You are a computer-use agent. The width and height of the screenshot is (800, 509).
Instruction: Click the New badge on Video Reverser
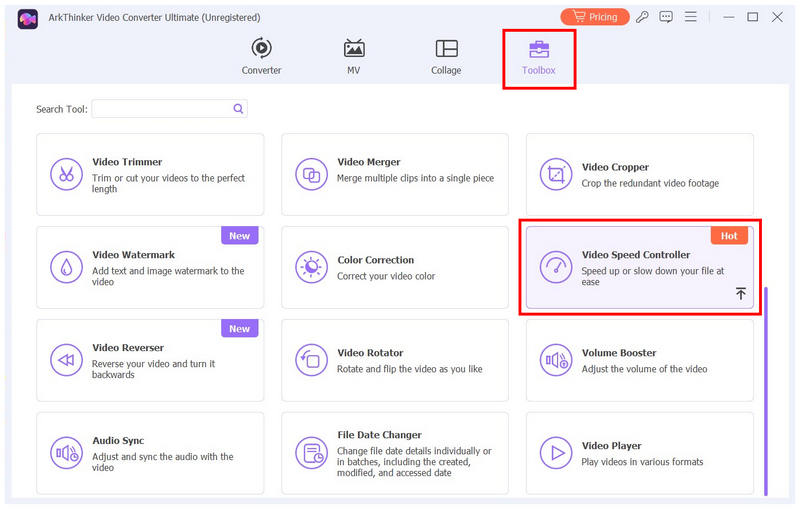[x=239, y=328]
